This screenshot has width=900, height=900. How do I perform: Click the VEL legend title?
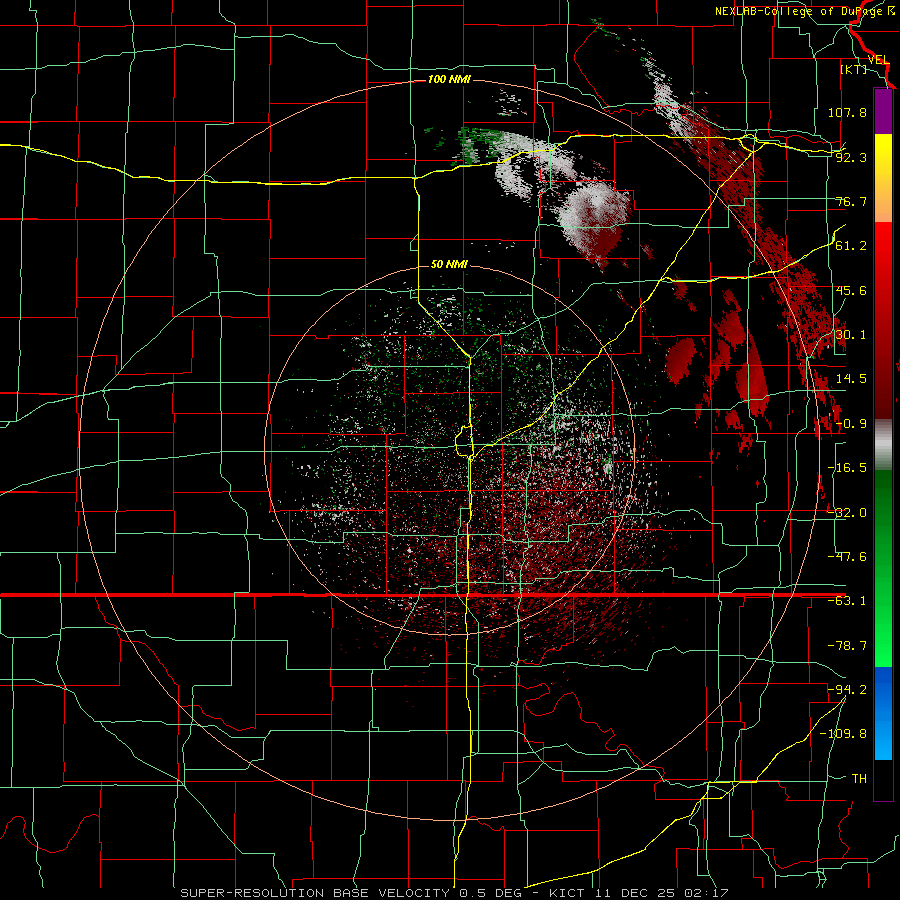pos(878,60)
